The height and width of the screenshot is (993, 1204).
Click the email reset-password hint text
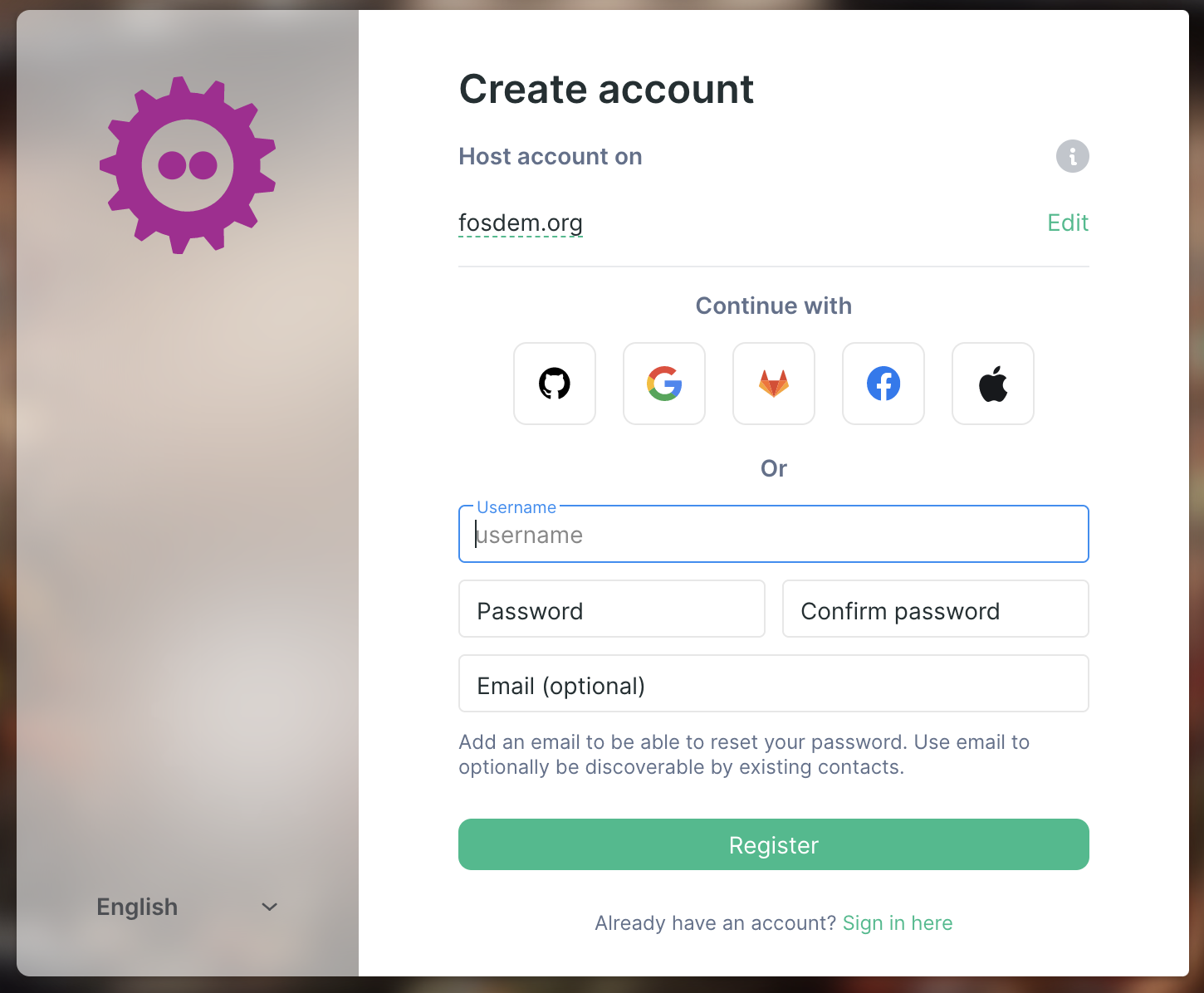coord(743,754)
